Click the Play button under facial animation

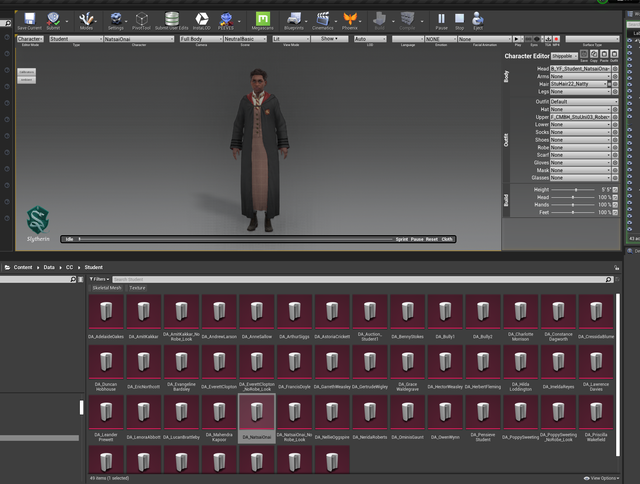tap(518, 39)
